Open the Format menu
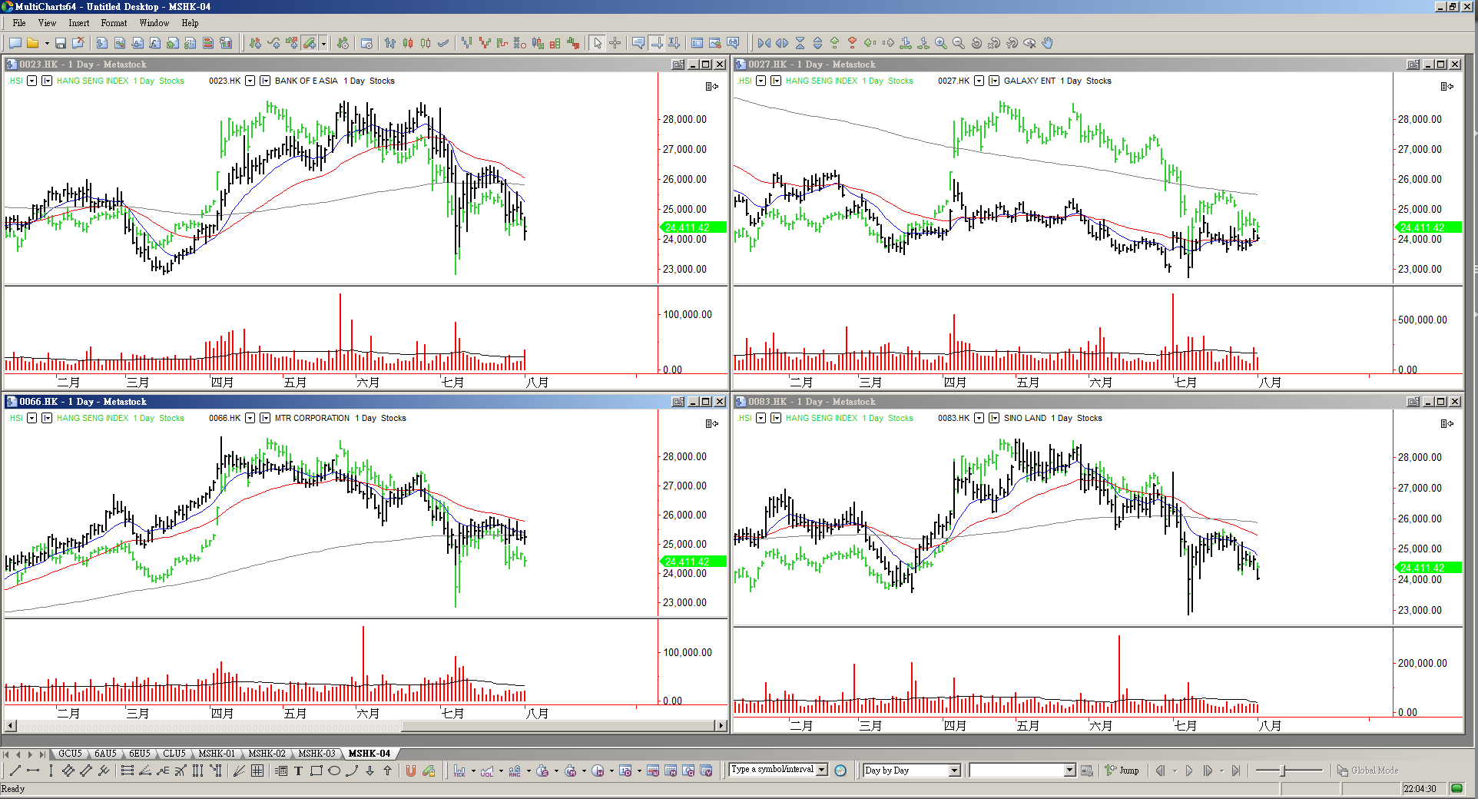 pos(114,23)
